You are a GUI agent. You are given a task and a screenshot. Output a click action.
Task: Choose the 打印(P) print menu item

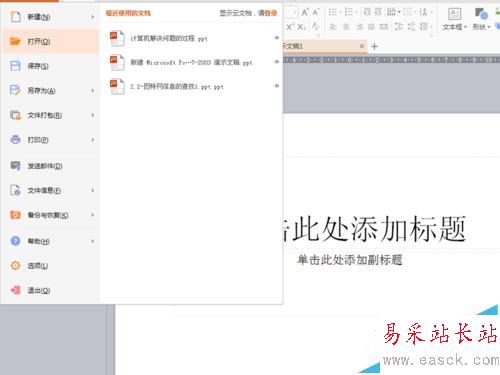tap(50, 140)
